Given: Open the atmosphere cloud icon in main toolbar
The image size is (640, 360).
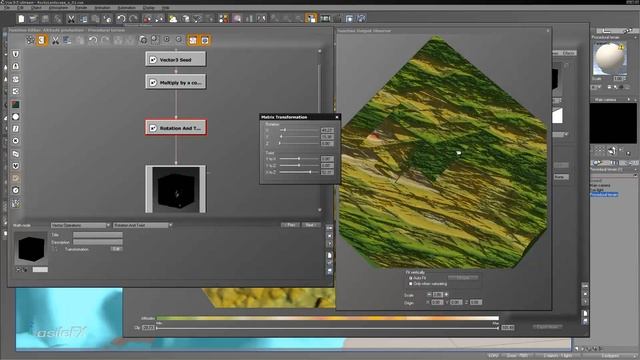Looking at the screenshot, I should 173,18.
